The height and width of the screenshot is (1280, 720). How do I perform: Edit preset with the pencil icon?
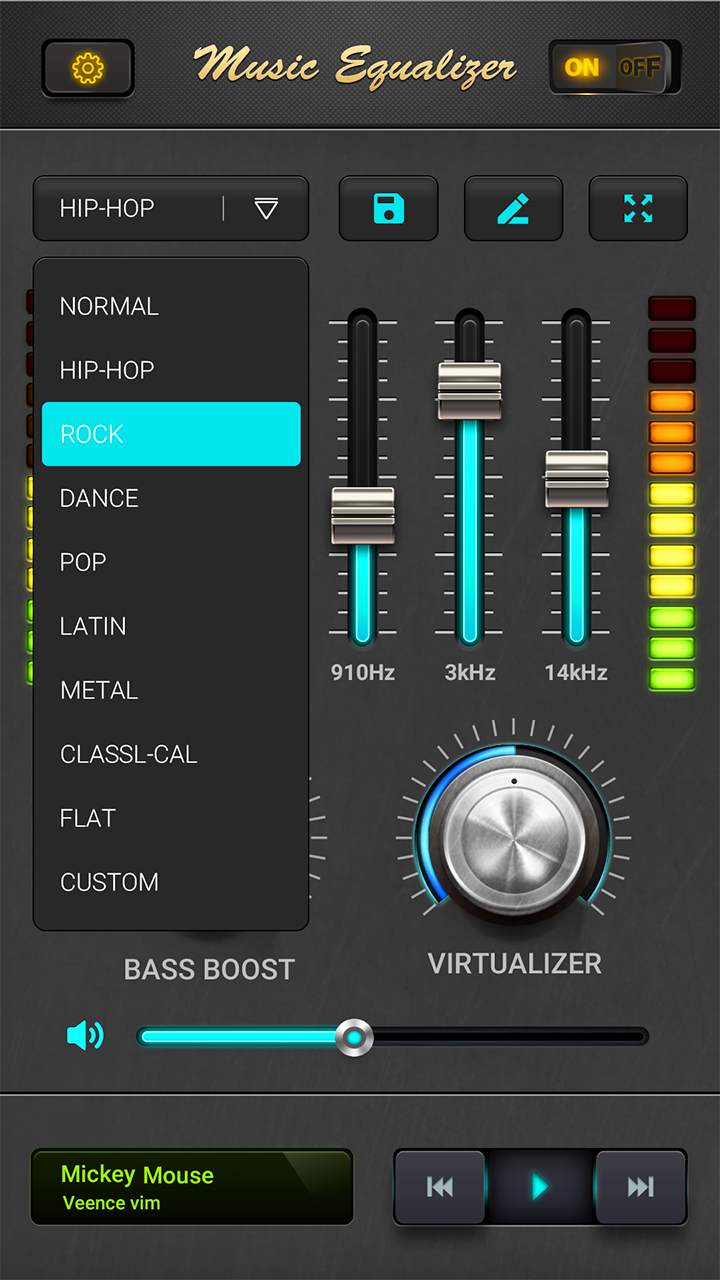[x=514, y=209]
